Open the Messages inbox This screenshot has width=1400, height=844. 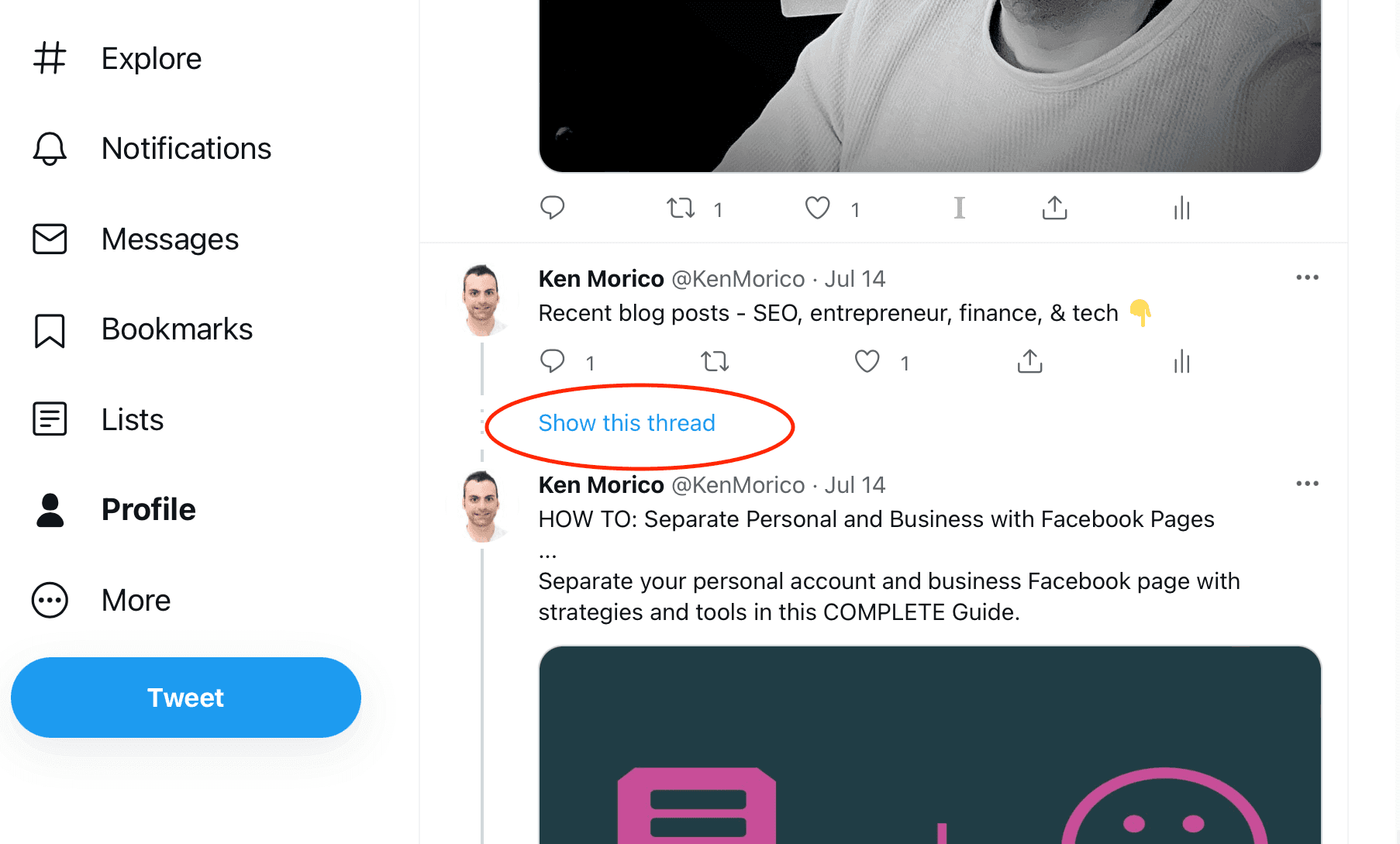[170, 239]
